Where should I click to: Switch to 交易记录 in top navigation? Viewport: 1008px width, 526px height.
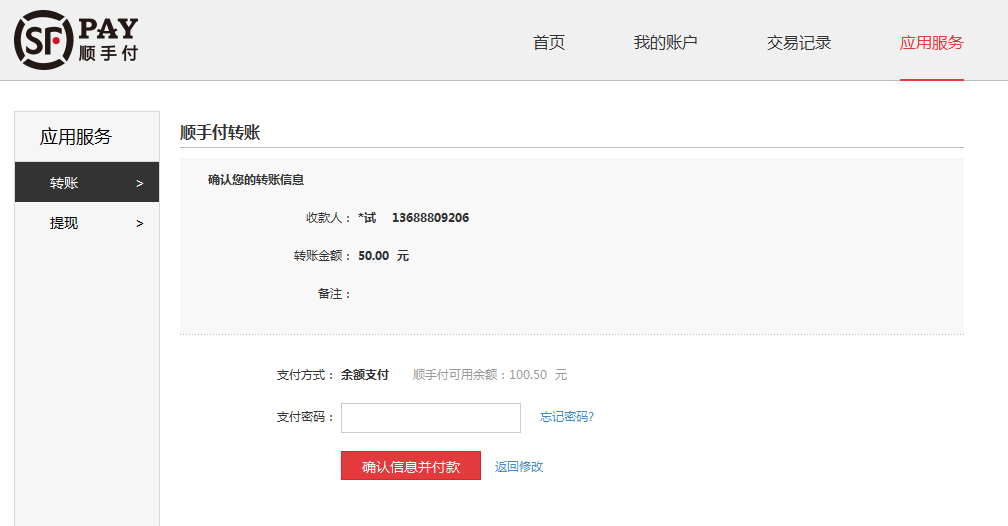[x=799, y=42]
